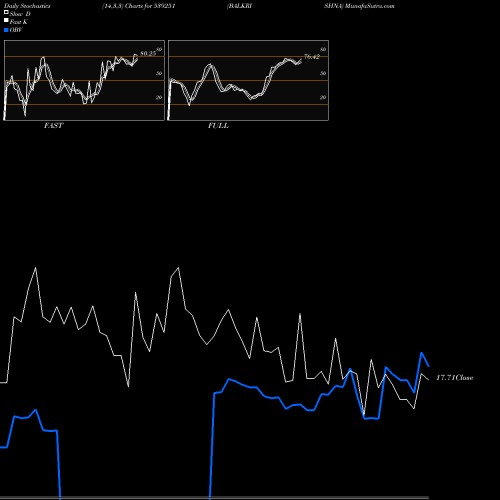Click the FULL stochastic chart panel

[248, 80]
